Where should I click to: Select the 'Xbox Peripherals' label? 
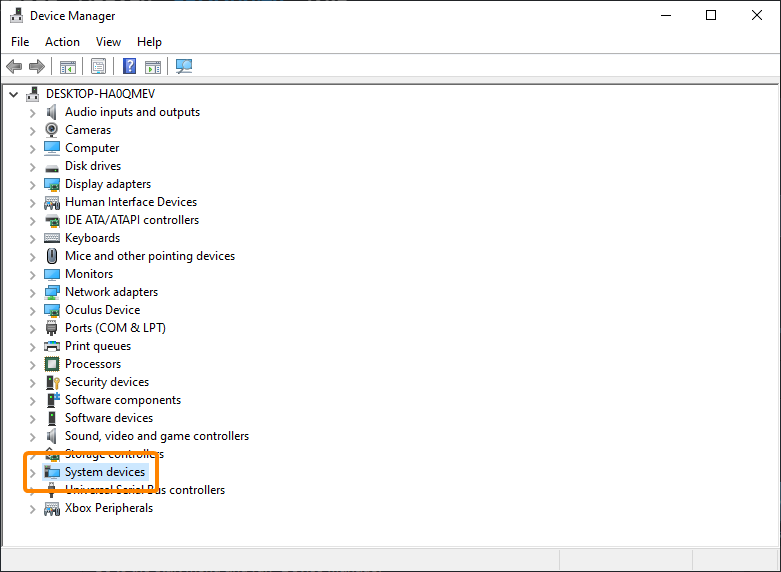click(109, 508)
